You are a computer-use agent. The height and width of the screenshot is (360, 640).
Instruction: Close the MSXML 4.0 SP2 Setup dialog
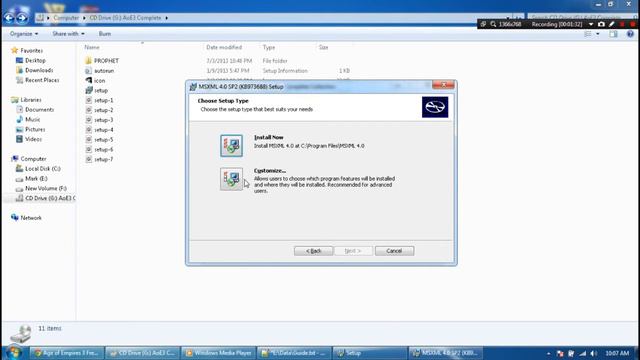[x=443, y=85]
